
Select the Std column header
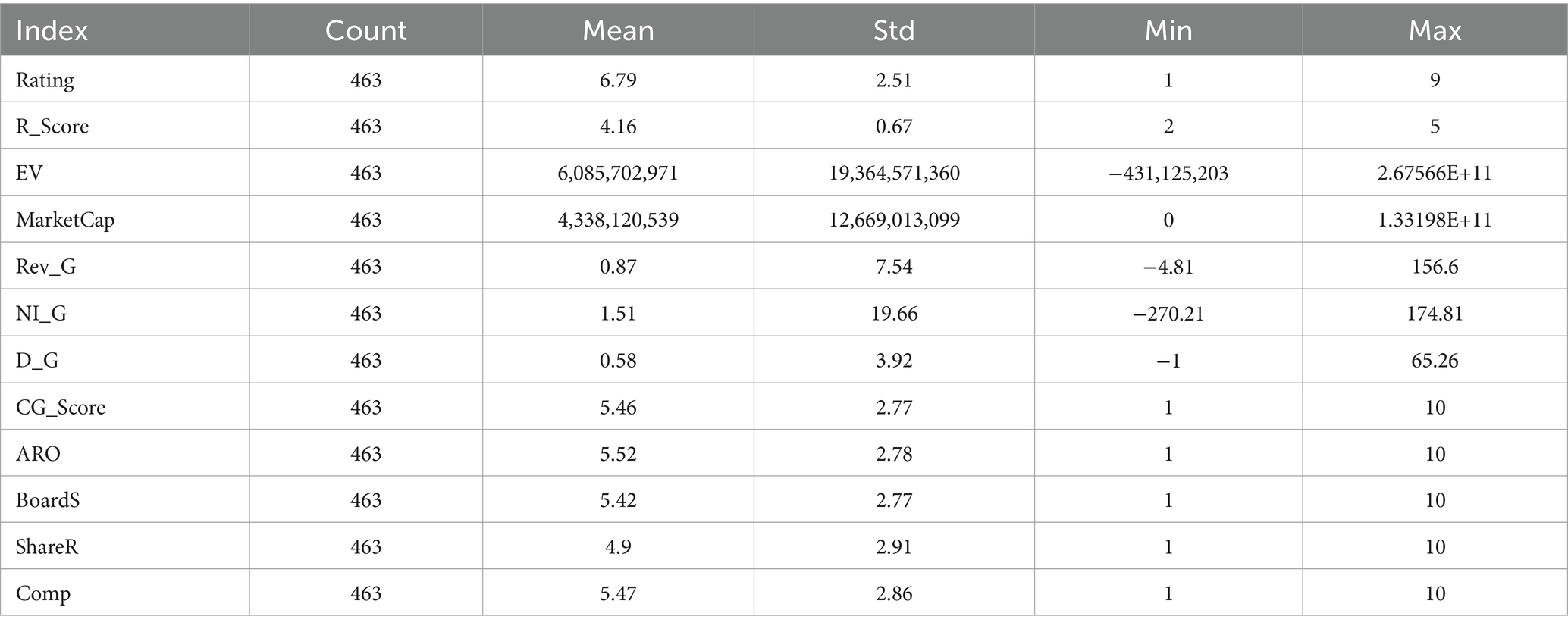(x=894, y=30)
